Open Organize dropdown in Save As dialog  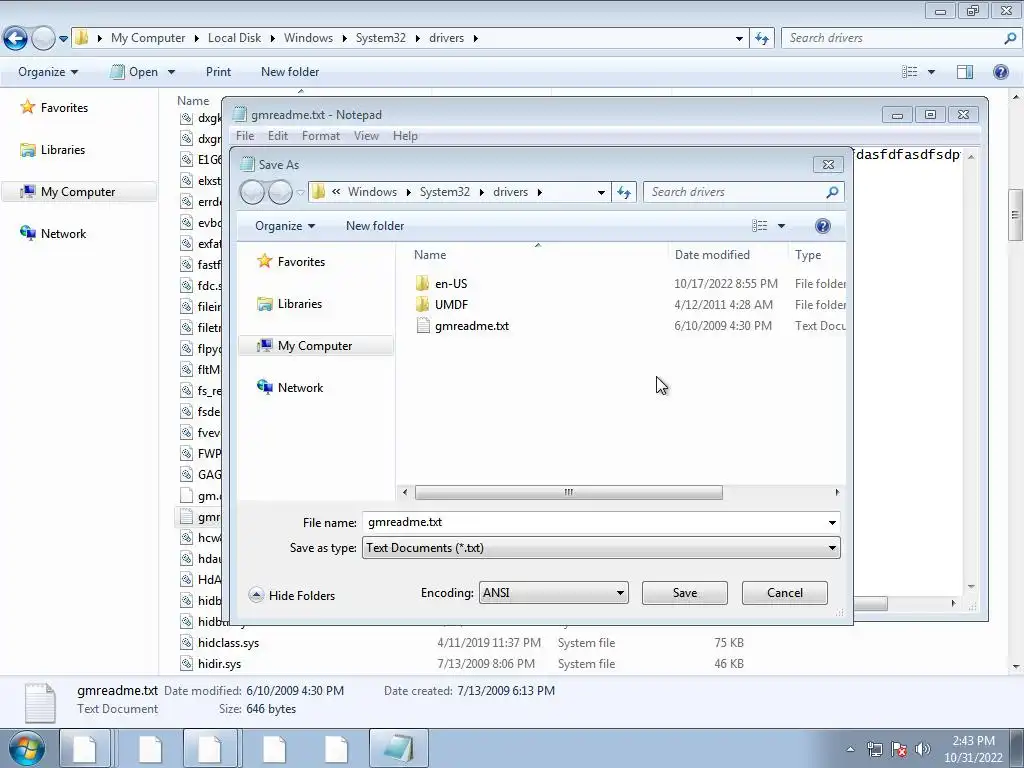[285, 226]
